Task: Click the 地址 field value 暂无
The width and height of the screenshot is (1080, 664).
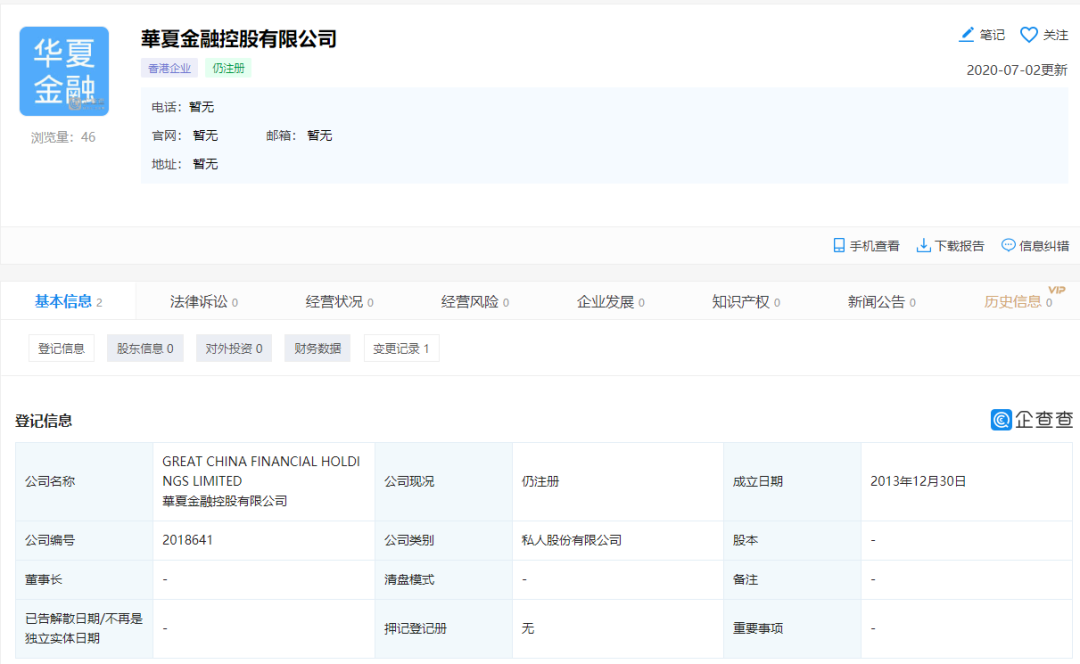Action: [205, 164]
